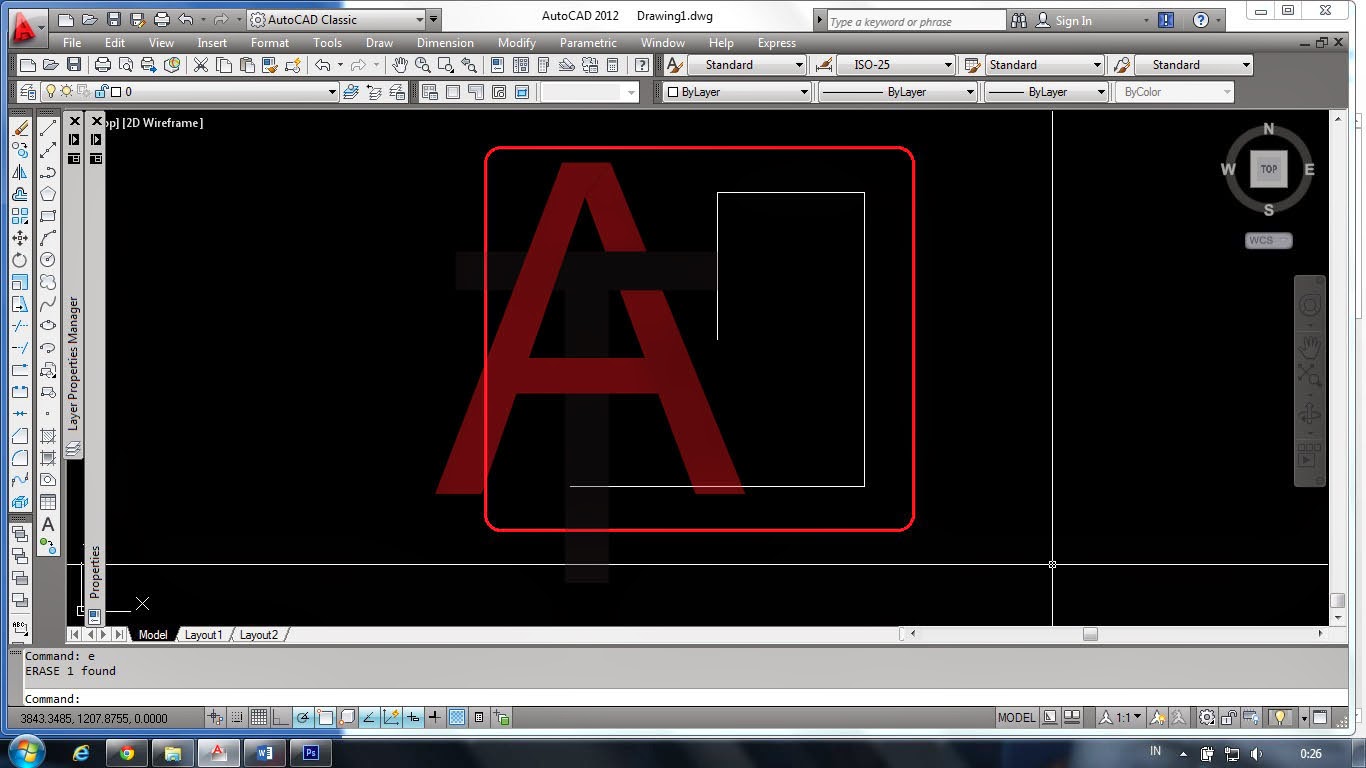Toggle Grid Display in status bar
This screenshot has height=768, width=1366.
[259, 718]
